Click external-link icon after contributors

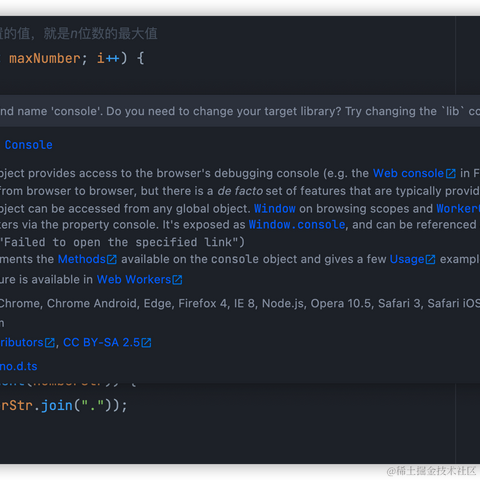[50, 343]
